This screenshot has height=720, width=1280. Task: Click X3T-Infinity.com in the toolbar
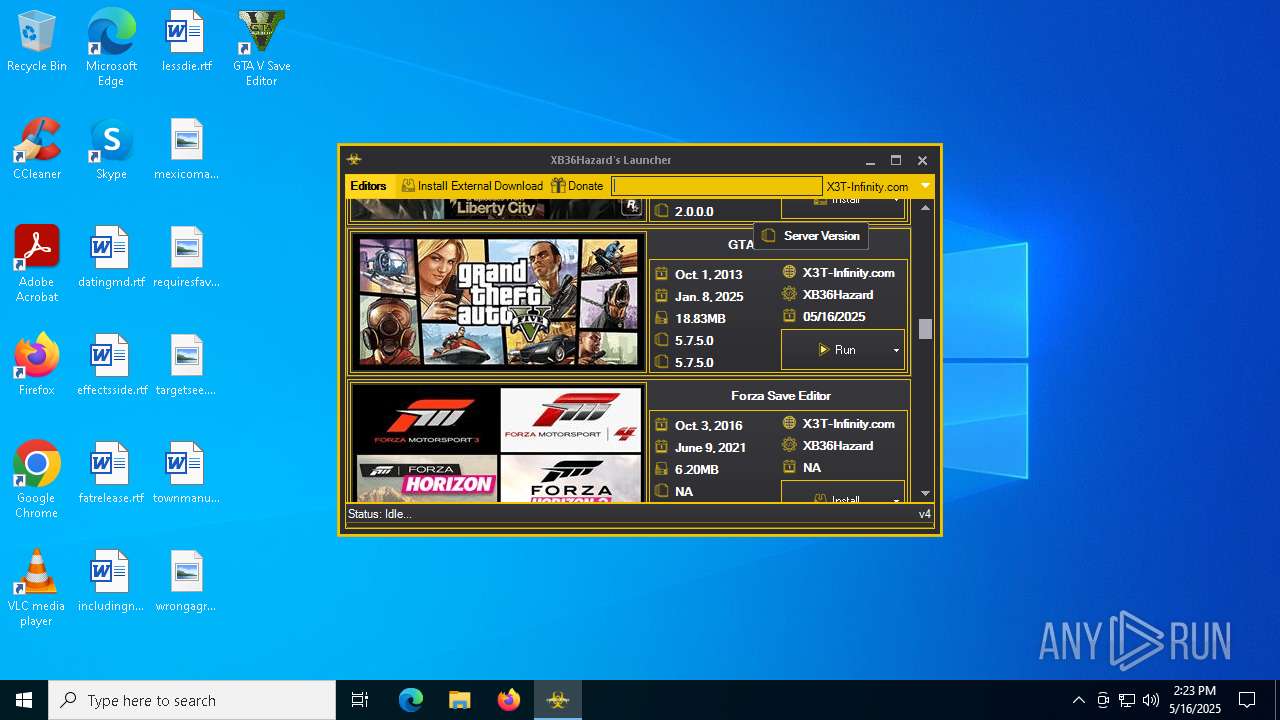click(867, 187)
